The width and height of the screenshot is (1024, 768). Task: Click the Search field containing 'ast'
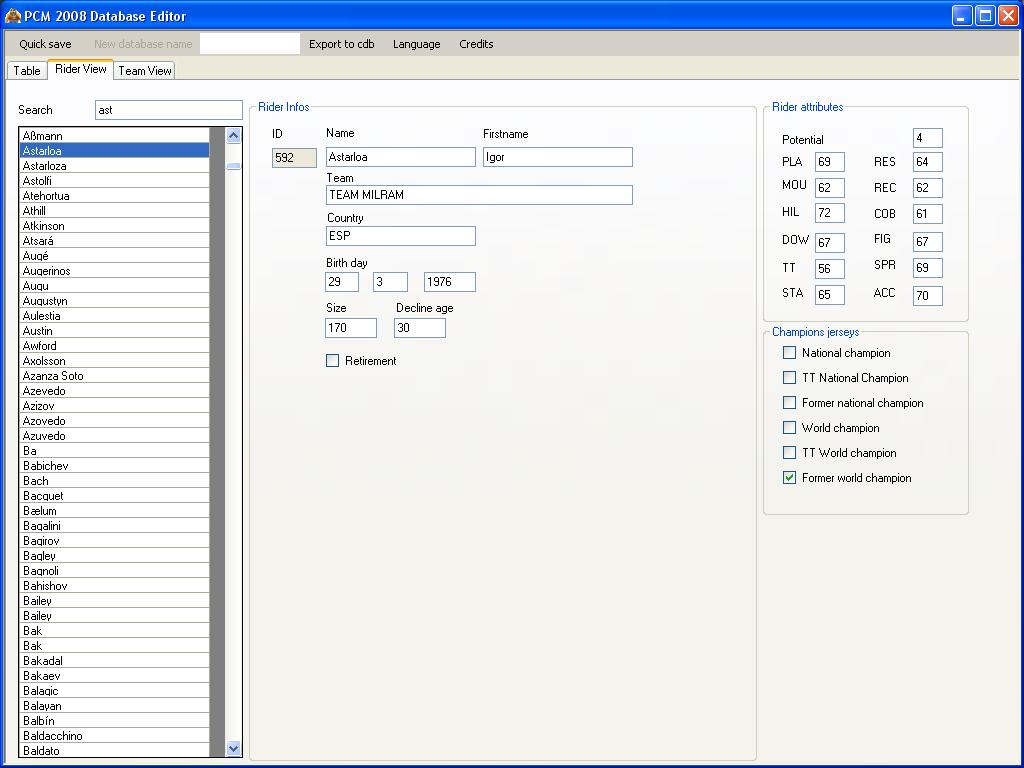click(168, 110)
